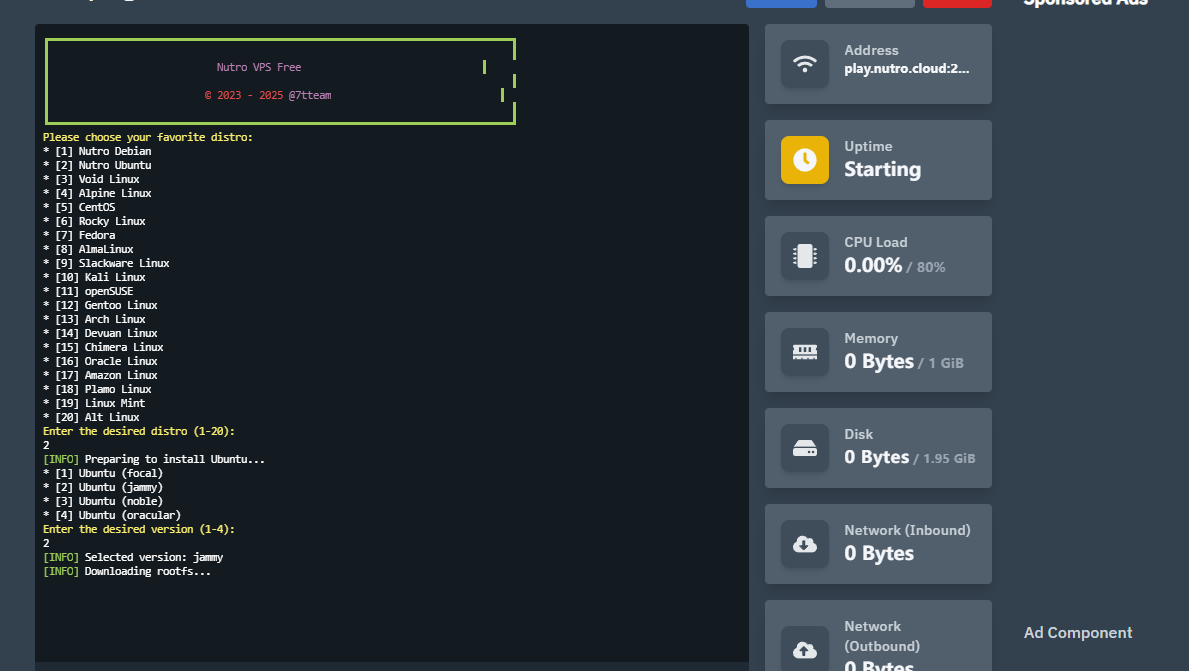Click the 'Ad Component' label

coord(1078,633)
